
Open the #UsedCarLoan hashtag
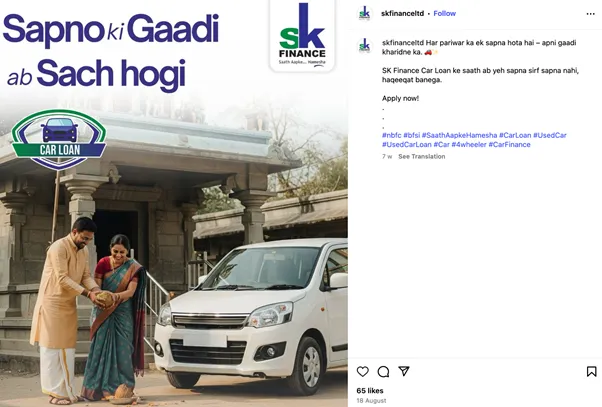coord(407,144)
